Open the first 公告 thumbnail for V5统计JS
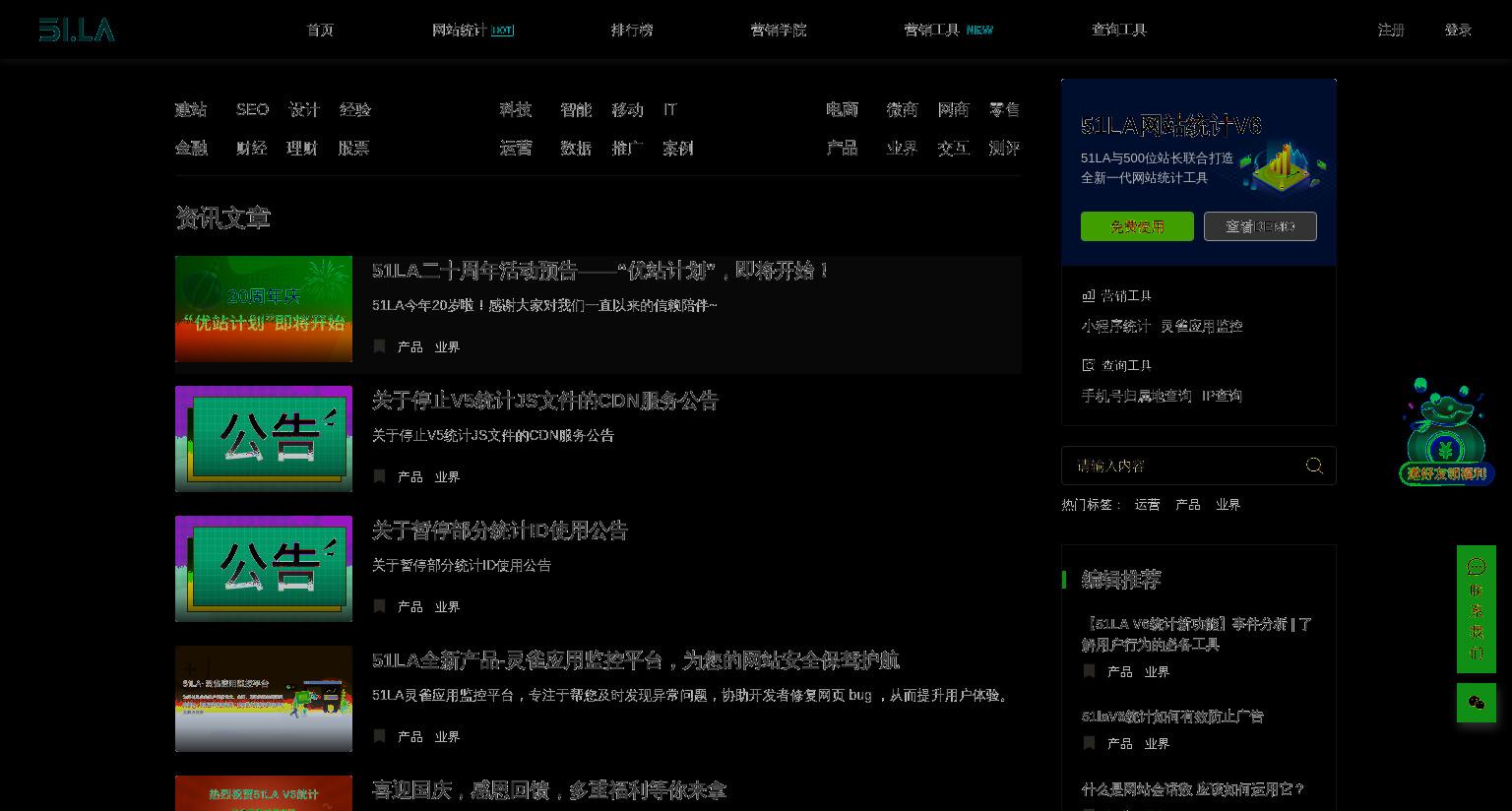The width and height of the screenshot is (1512, 811). click(x=264, y=439)
